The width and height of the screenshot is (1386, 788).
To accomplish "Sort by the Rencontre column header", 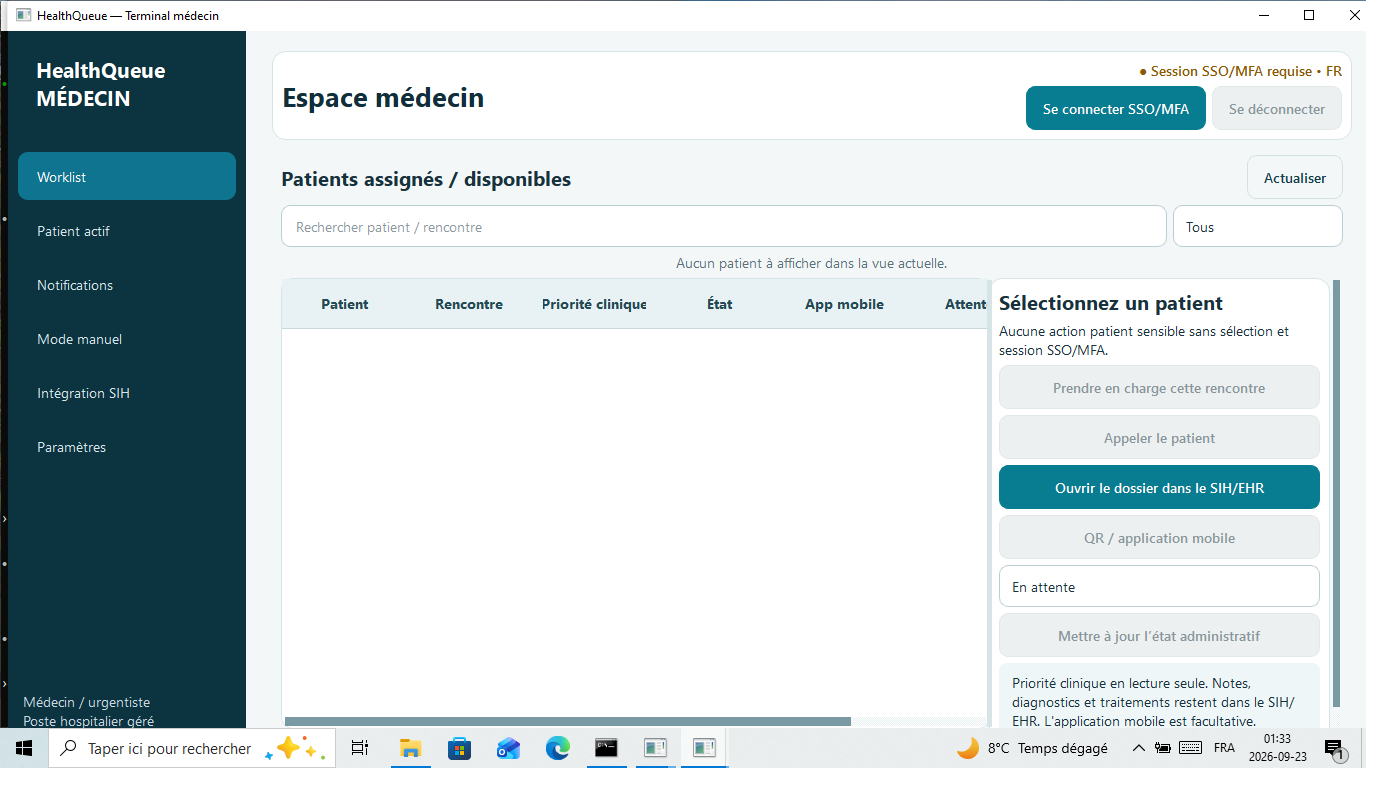I will [x=469, y=304].
